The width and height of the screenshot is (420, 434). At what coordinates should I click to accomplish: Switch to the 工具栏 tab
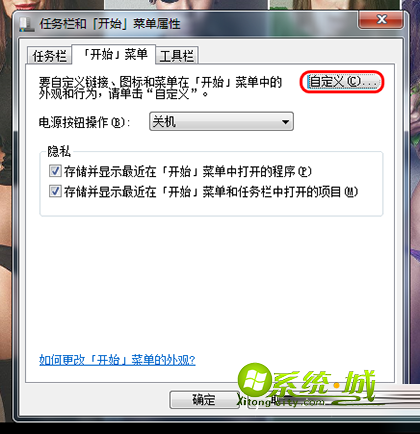tap(177, 55)
